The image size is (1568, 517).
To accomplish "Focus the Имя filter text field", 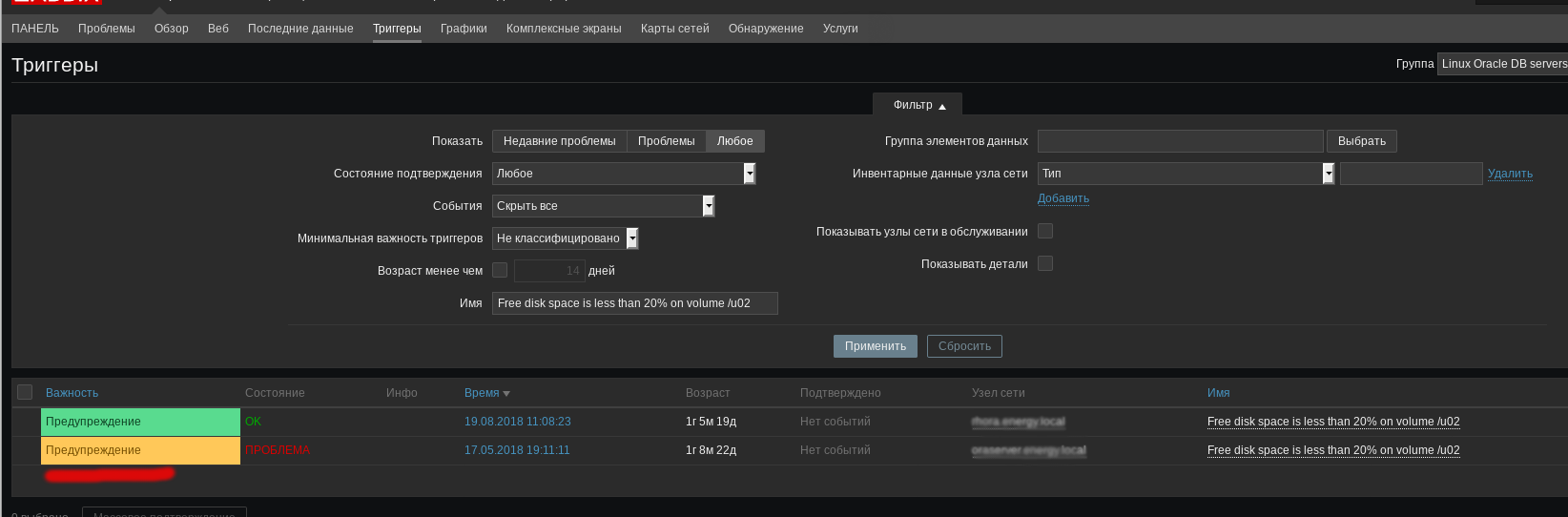I will [x=634, y=303].
